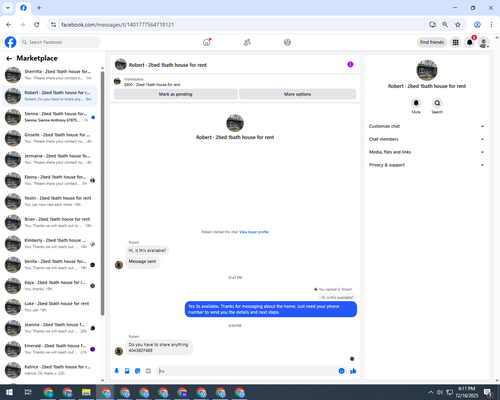Open the browser zoom magnifier icon
This screenshot has width=500, height=400.
pyautogui.click(x=445, y=25)
